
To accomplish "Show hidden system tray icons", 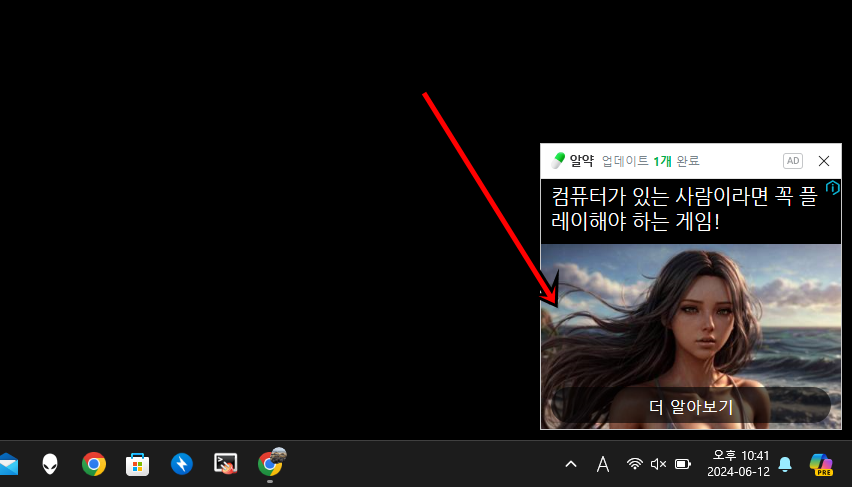I will click(x=571, y=464).
